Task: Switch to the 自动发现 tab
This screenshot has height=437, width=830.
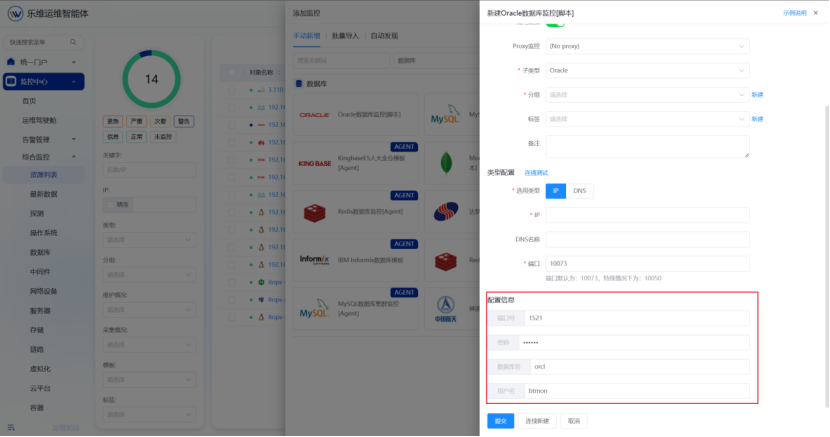Action: [x=384, y=36]
